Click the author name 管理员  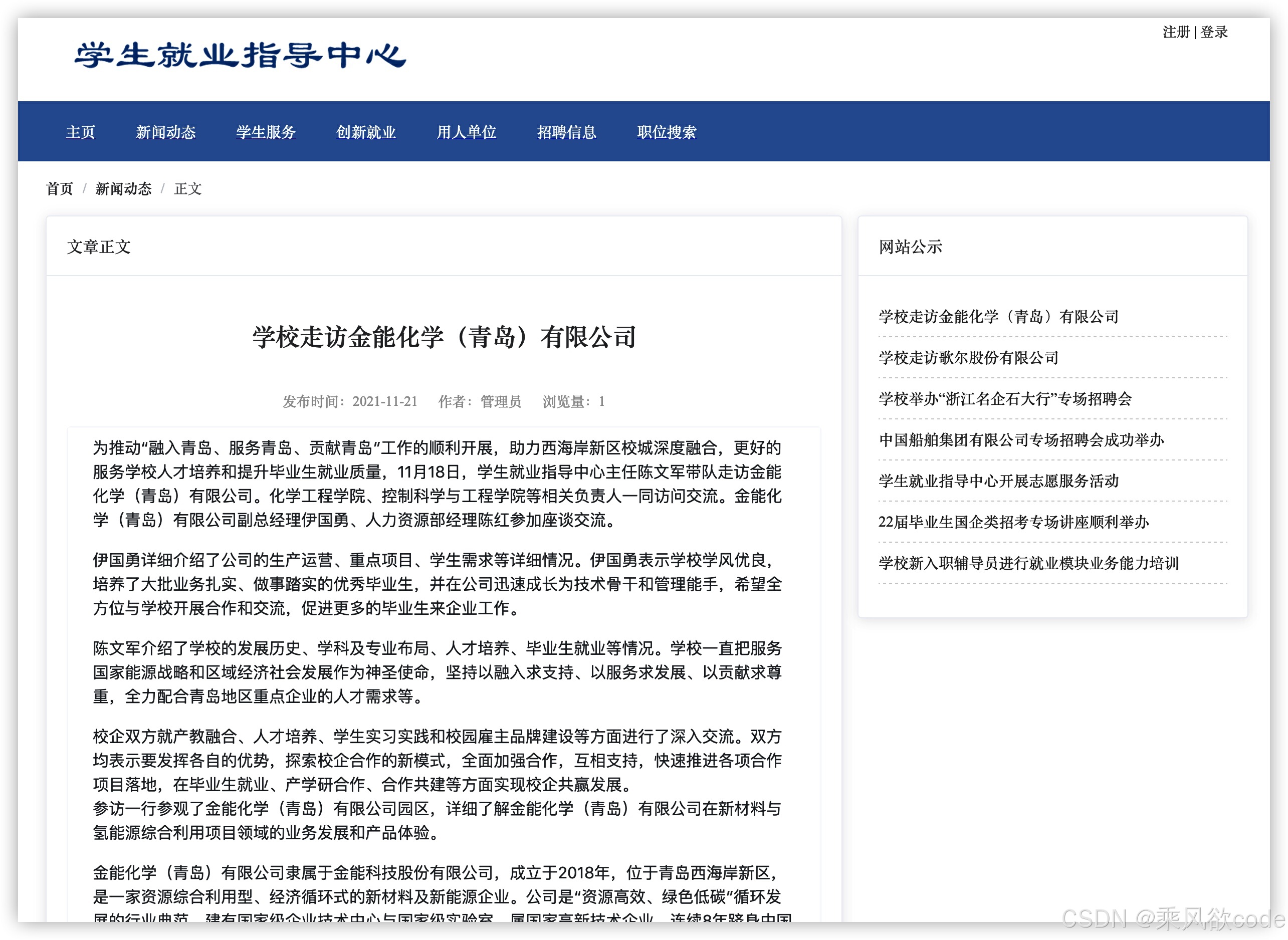click(501, 402)
